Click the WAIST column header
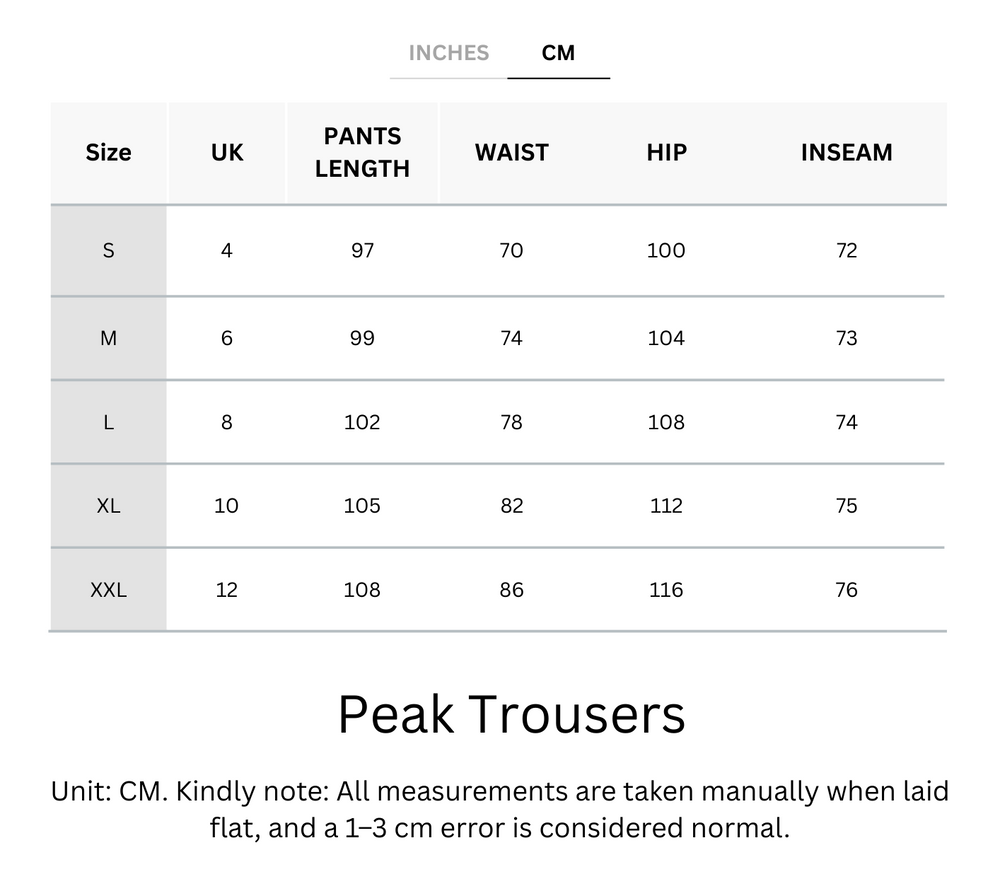The height and width of the screenshot is (879, 1000). 510,152
